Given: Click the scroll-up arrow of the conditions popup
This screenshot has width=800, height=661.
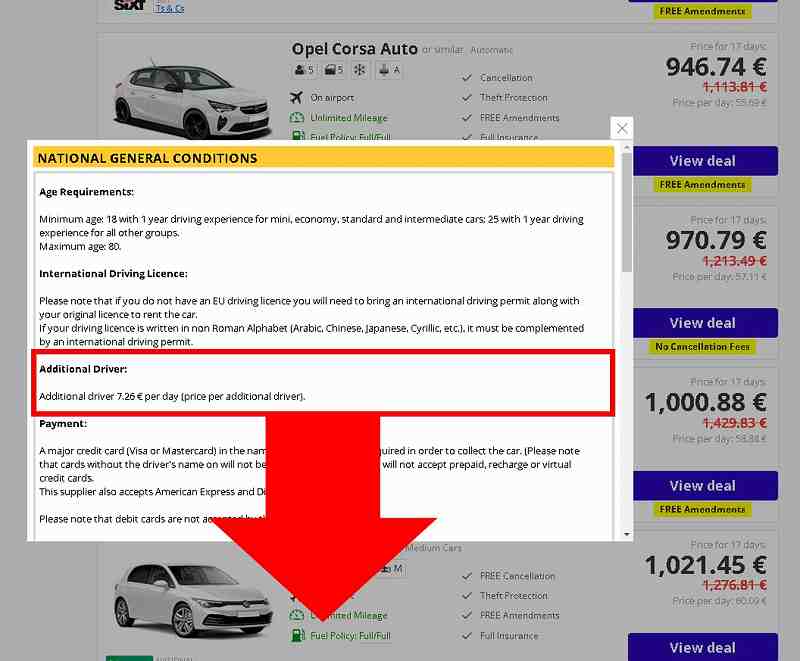Looking at the screenshot, I should [x=627, y=148].
